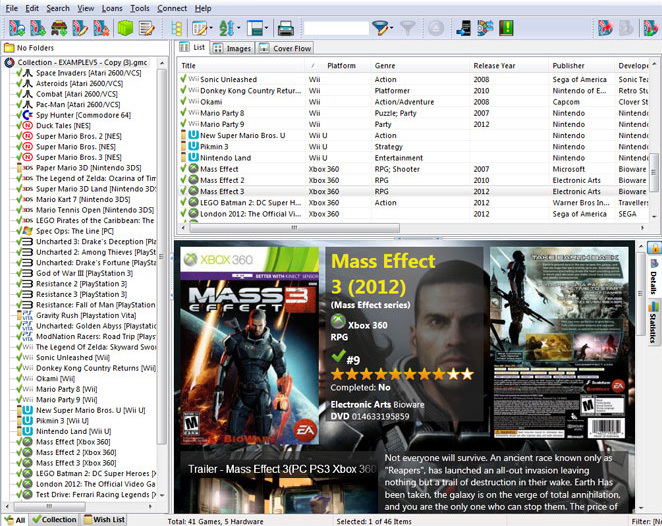The image size is (662, 526).
Task: Select the Nintendo Land row in the list
Action: point(414,158)
